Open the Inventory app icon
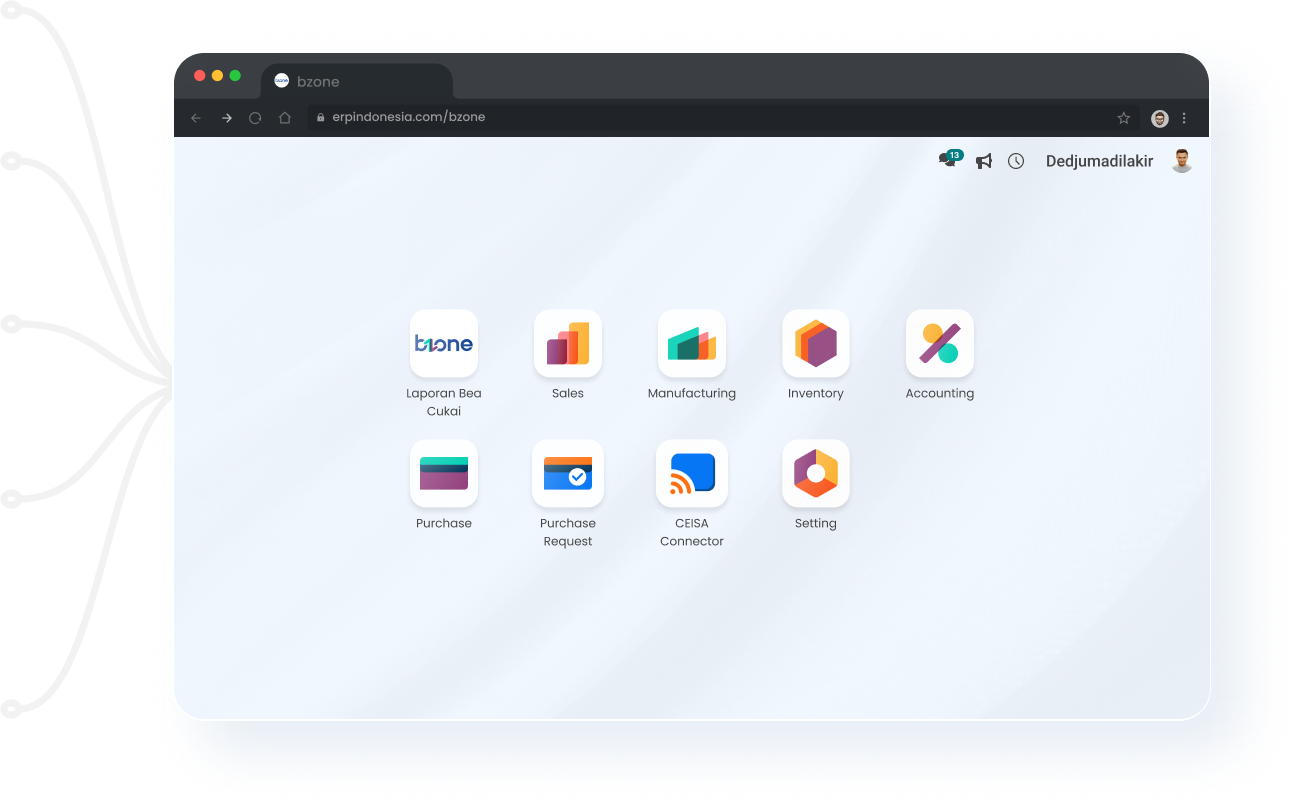This screenshot has width=1301, height=811. click(x=816, y=343)
